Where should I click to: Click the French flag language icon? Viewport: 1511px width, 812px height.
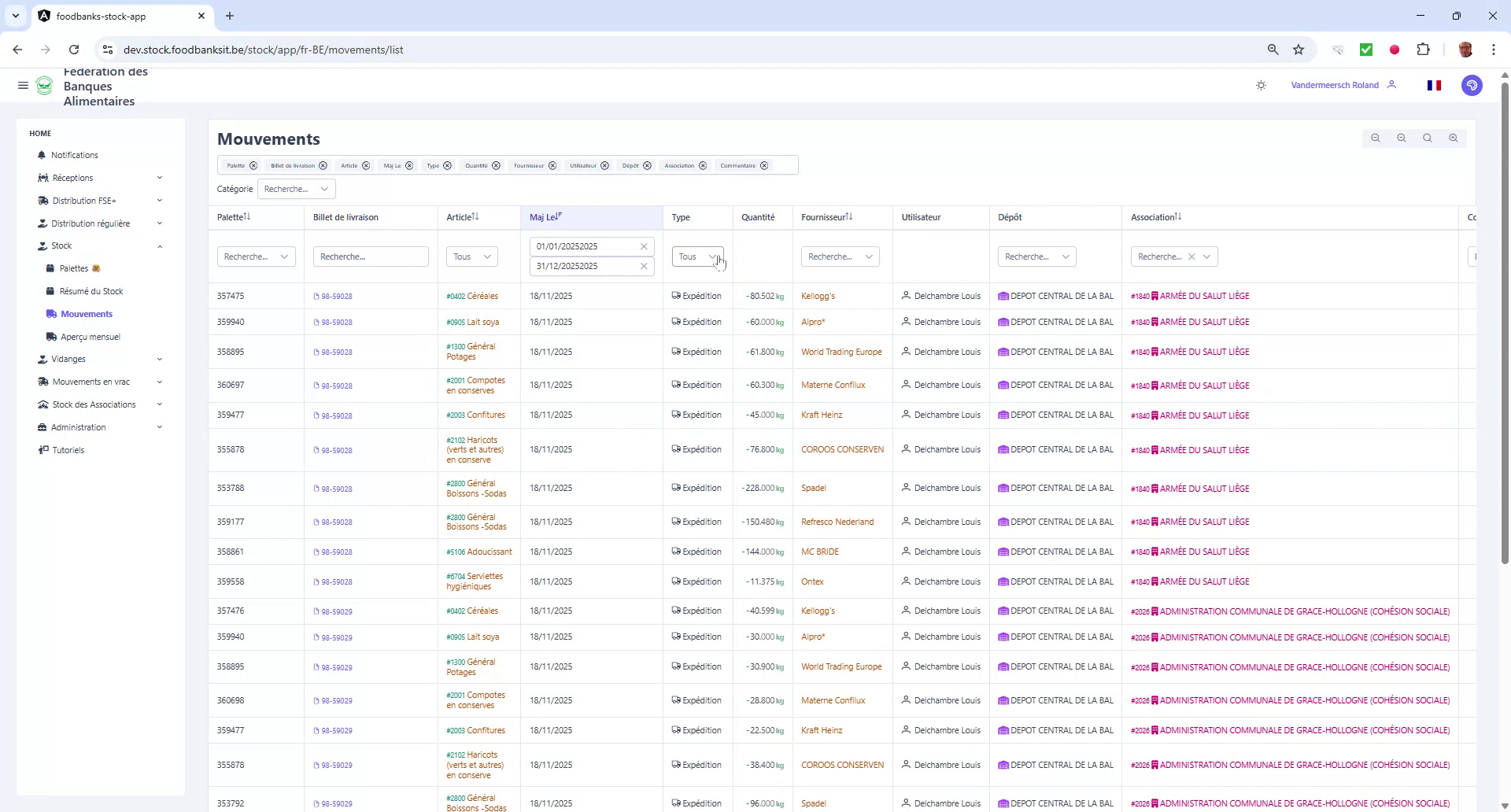coord(1434,85)
